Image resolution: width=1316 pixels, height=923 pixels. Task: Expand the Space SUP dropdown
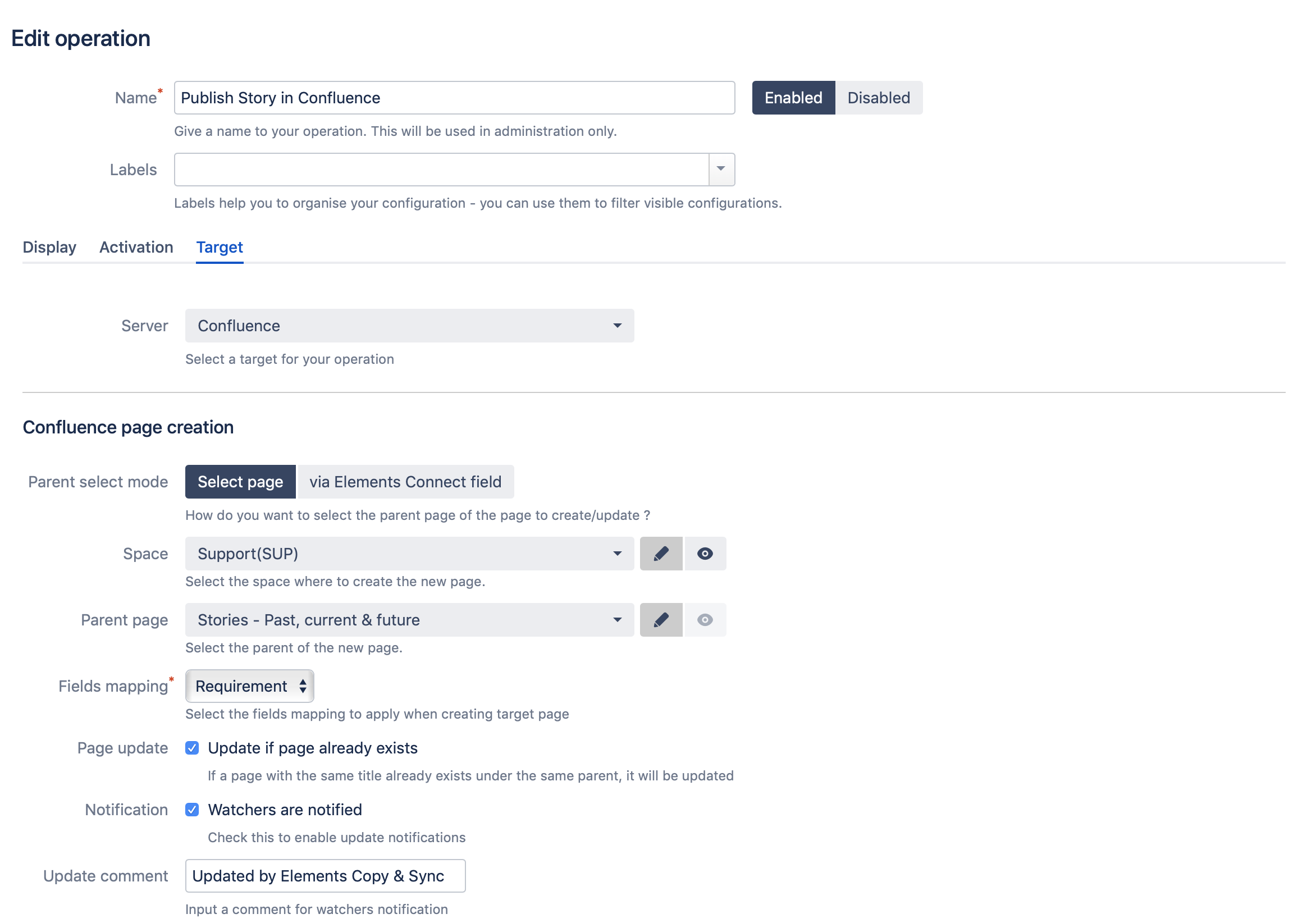pos(618,553)
